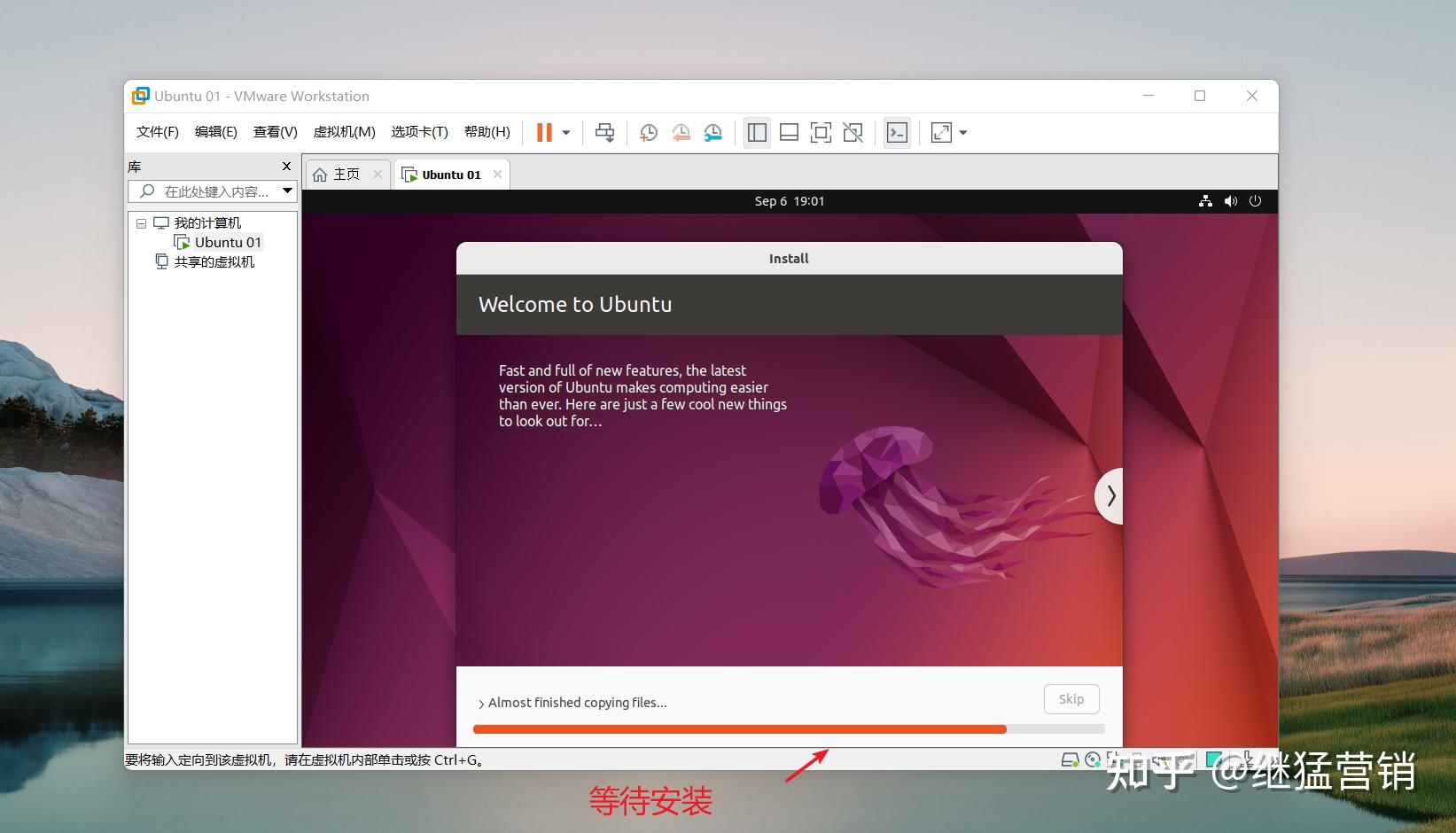Toggle the console view icon
Viewport: 1456px width, 833px height.
[897, 133]
